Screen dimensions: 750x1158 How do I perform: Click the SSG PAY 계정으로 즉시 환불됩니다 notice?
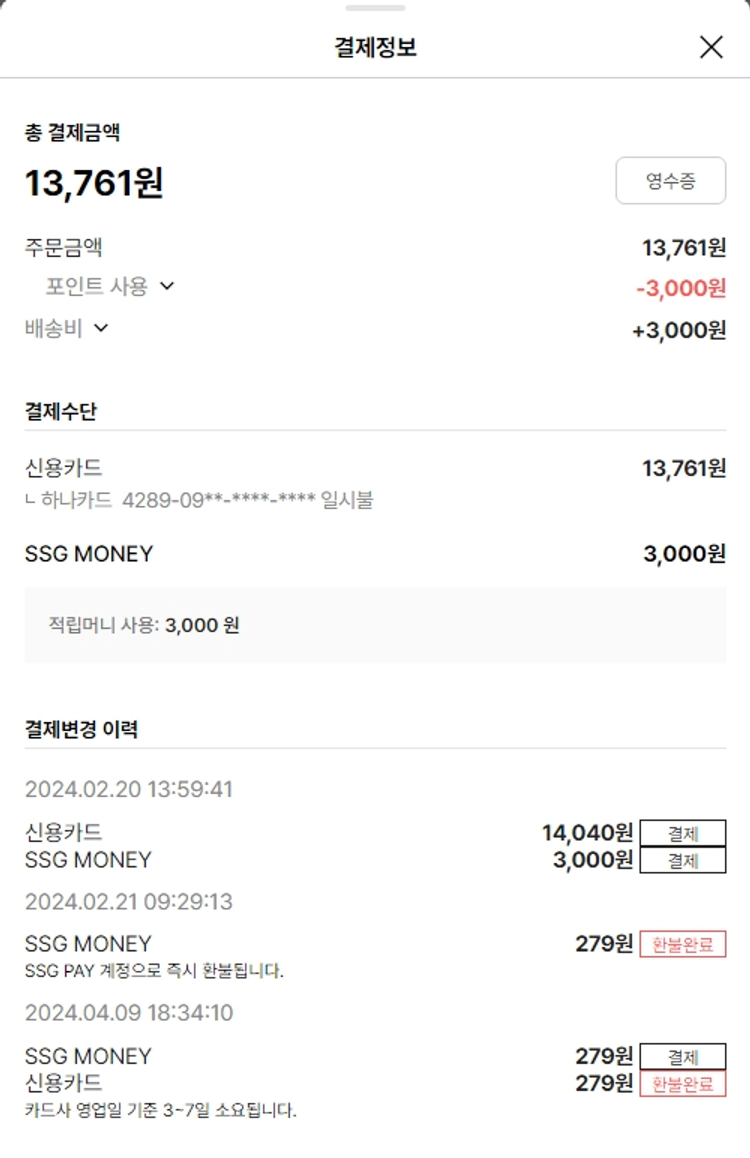coord(154,970)
